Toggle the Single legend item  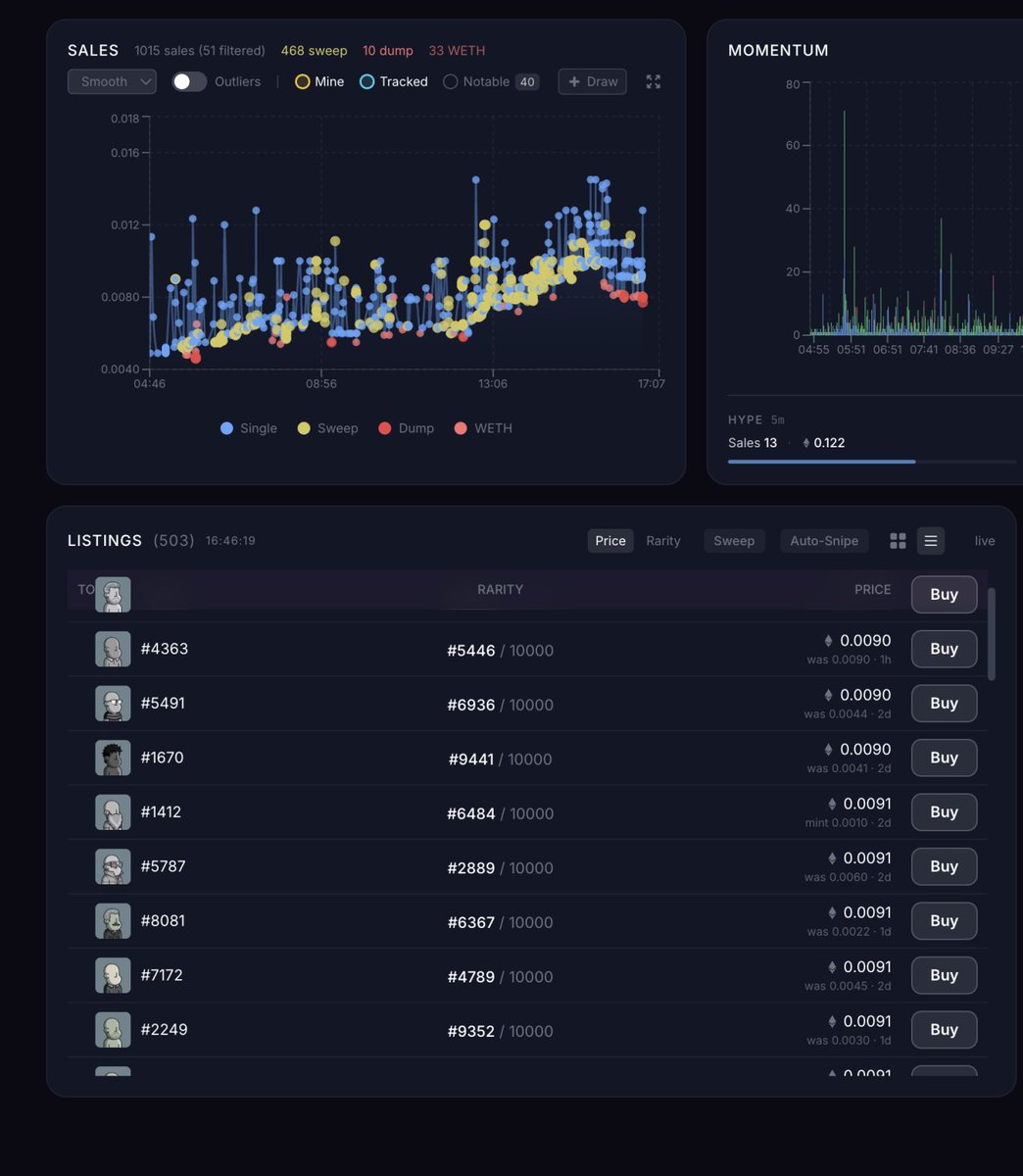pyautogui.click(x=249, y=428)
